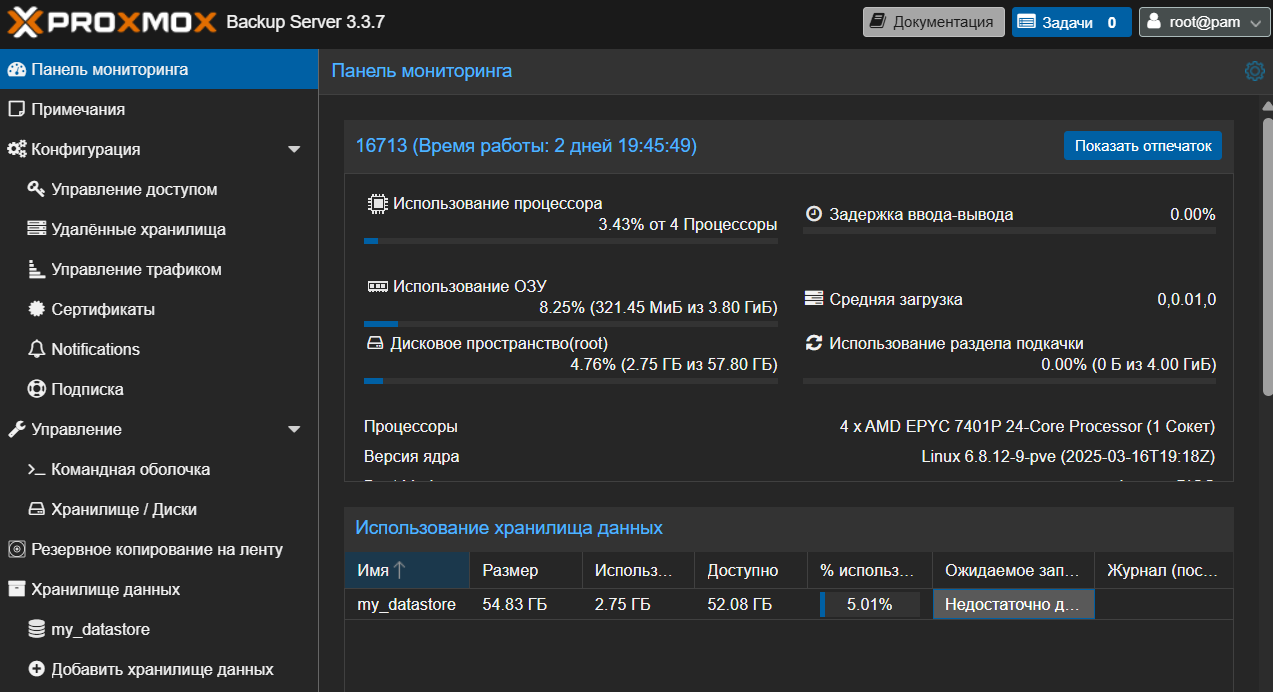Click the disk icon beside Хранилище / Диски
Image resolution: width=1273 pixels, height=692 pixels.
coord(37,510)
